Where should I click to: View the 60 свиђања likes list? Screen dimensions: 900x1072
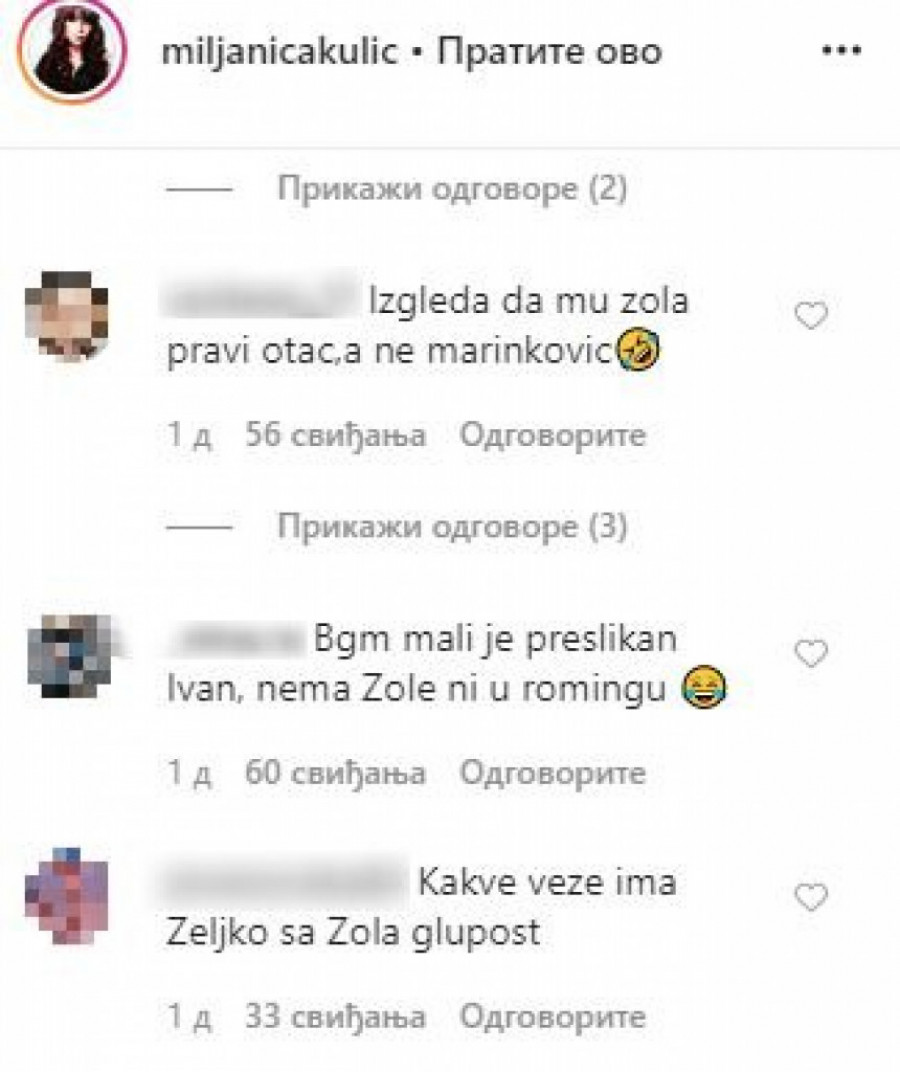[335, 773]
